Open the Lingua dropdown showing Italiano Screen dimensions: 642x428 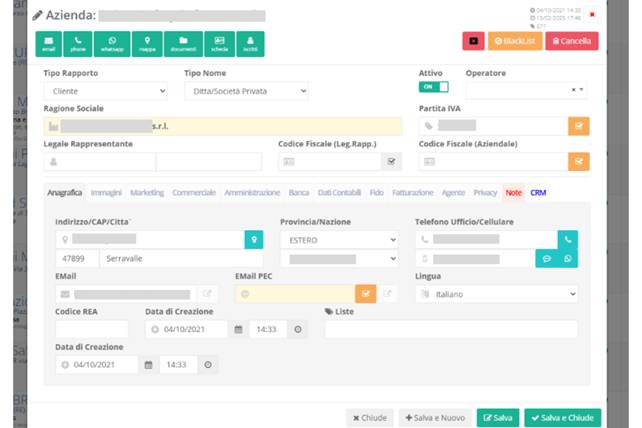tap(496, 294)
